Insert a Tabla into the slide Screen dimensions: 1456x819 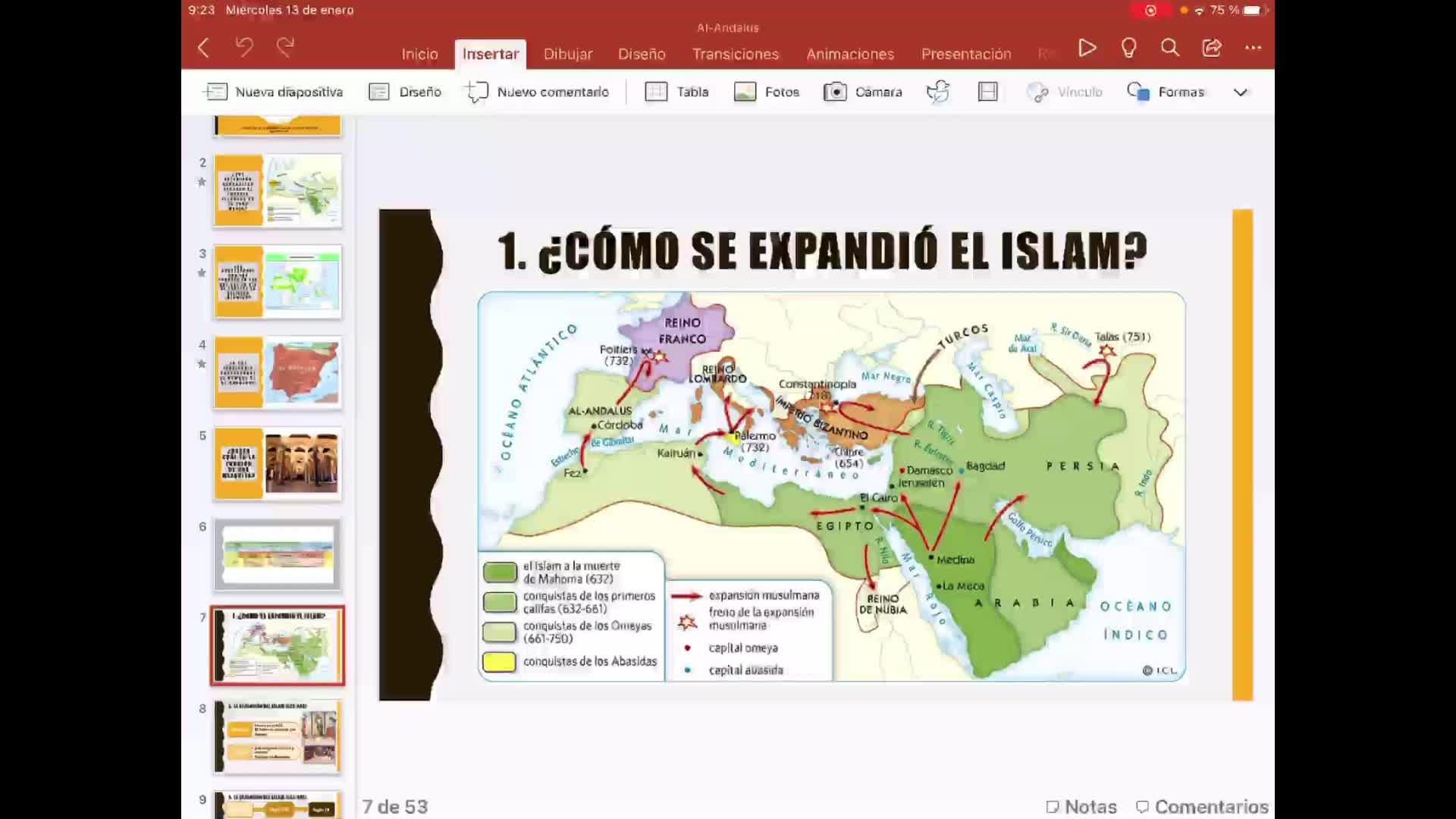pyautogui.click(x=676, y=92)
